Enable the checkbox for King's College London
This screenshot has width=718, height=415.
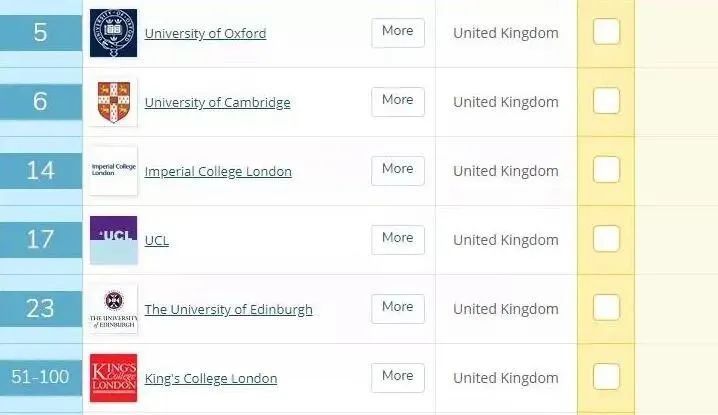click(606, 377)
